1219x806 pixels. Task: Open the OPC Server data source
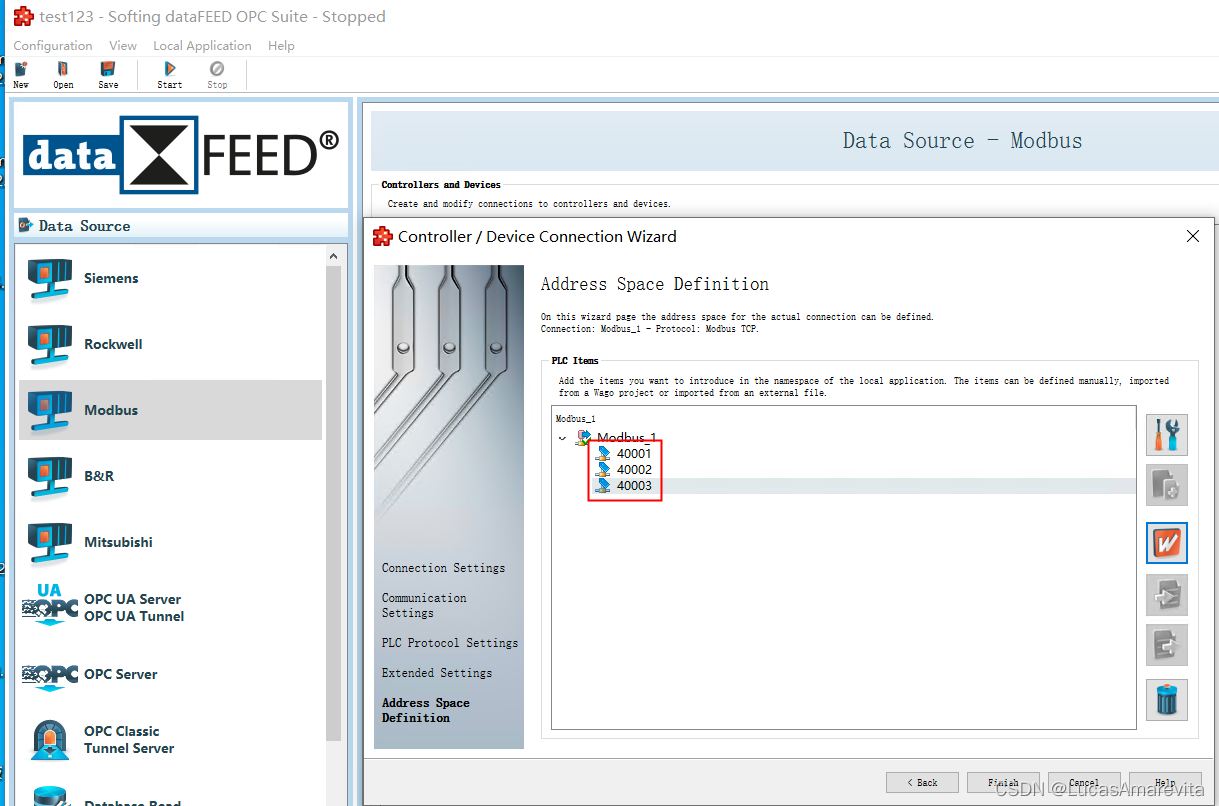[170, 674]
